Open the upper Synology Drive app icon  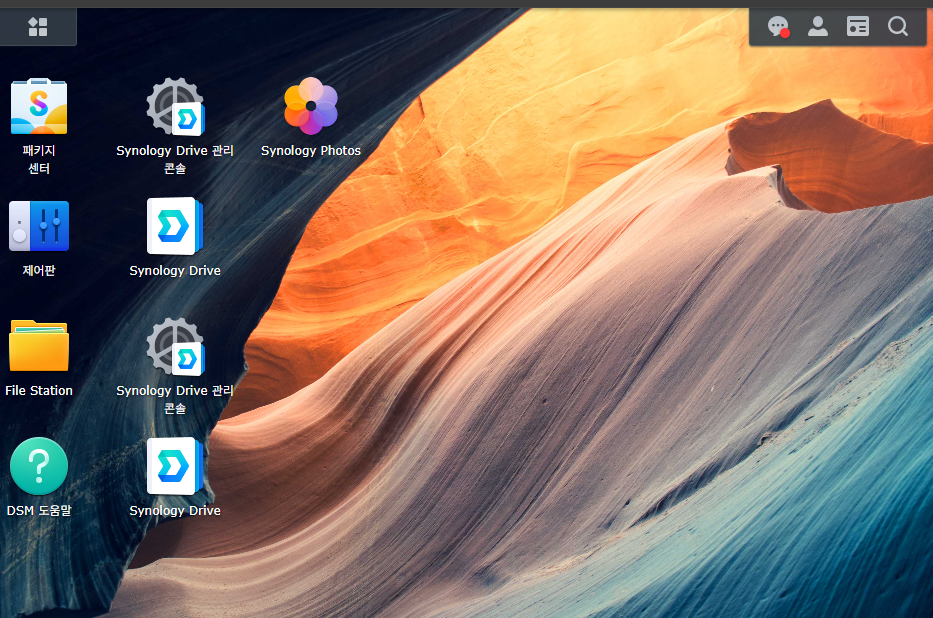(x=175, y=226)
